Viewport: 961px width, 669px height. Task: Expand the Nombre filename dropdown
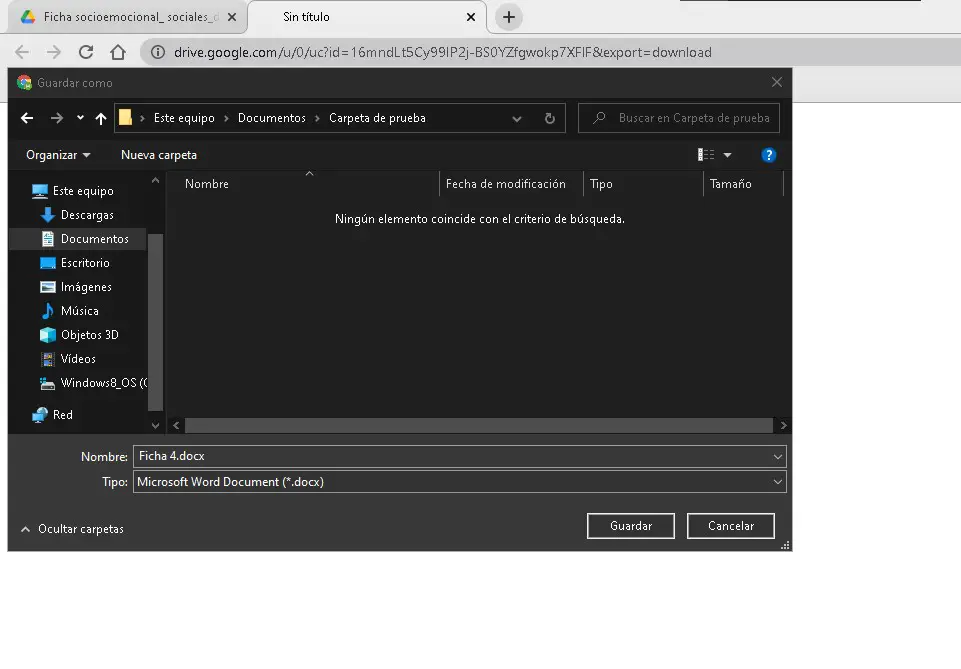pos(778,456)
